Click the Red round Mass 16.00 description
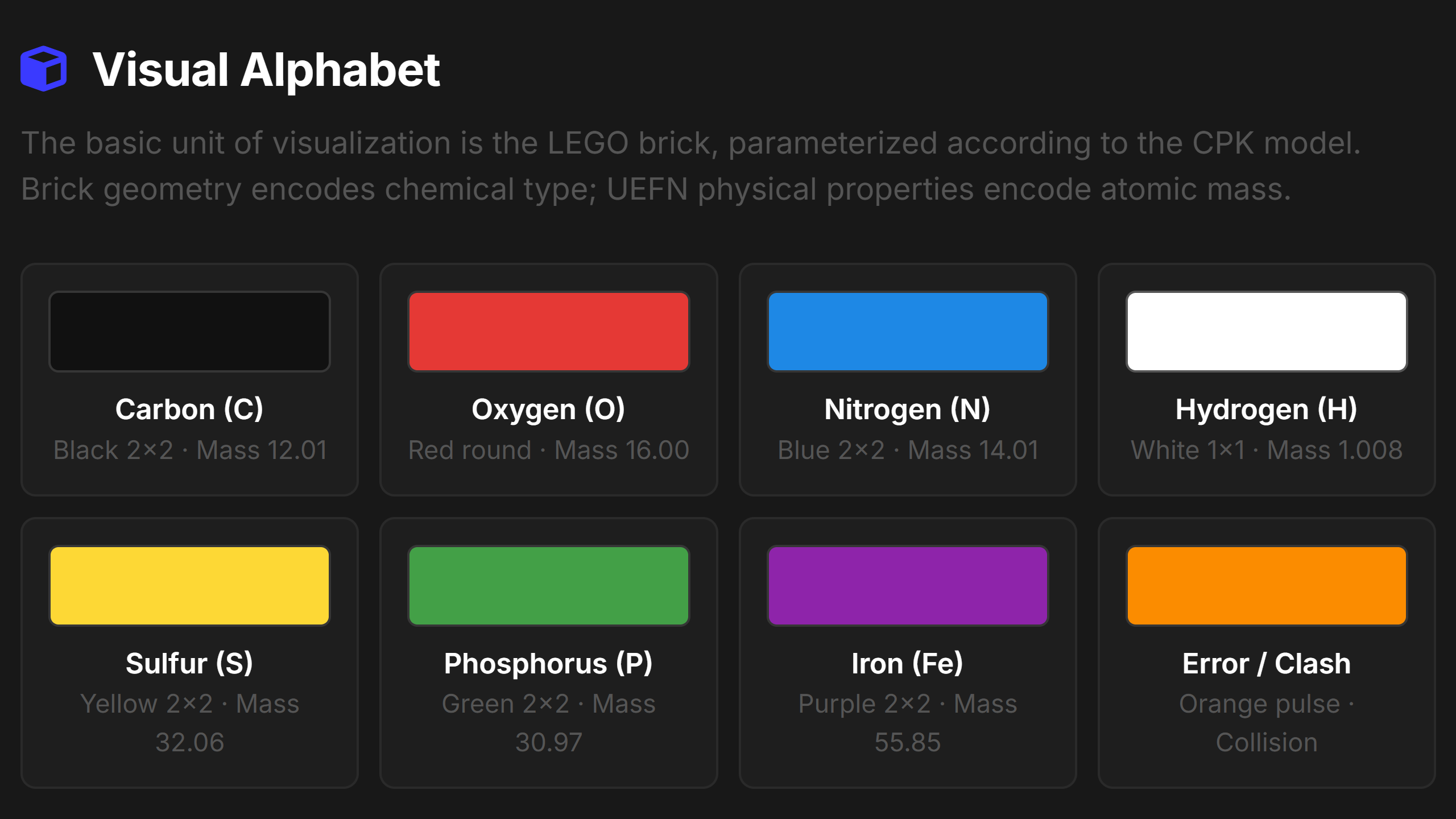This screenshot has width=1456, height=819. tap(549, 450)
